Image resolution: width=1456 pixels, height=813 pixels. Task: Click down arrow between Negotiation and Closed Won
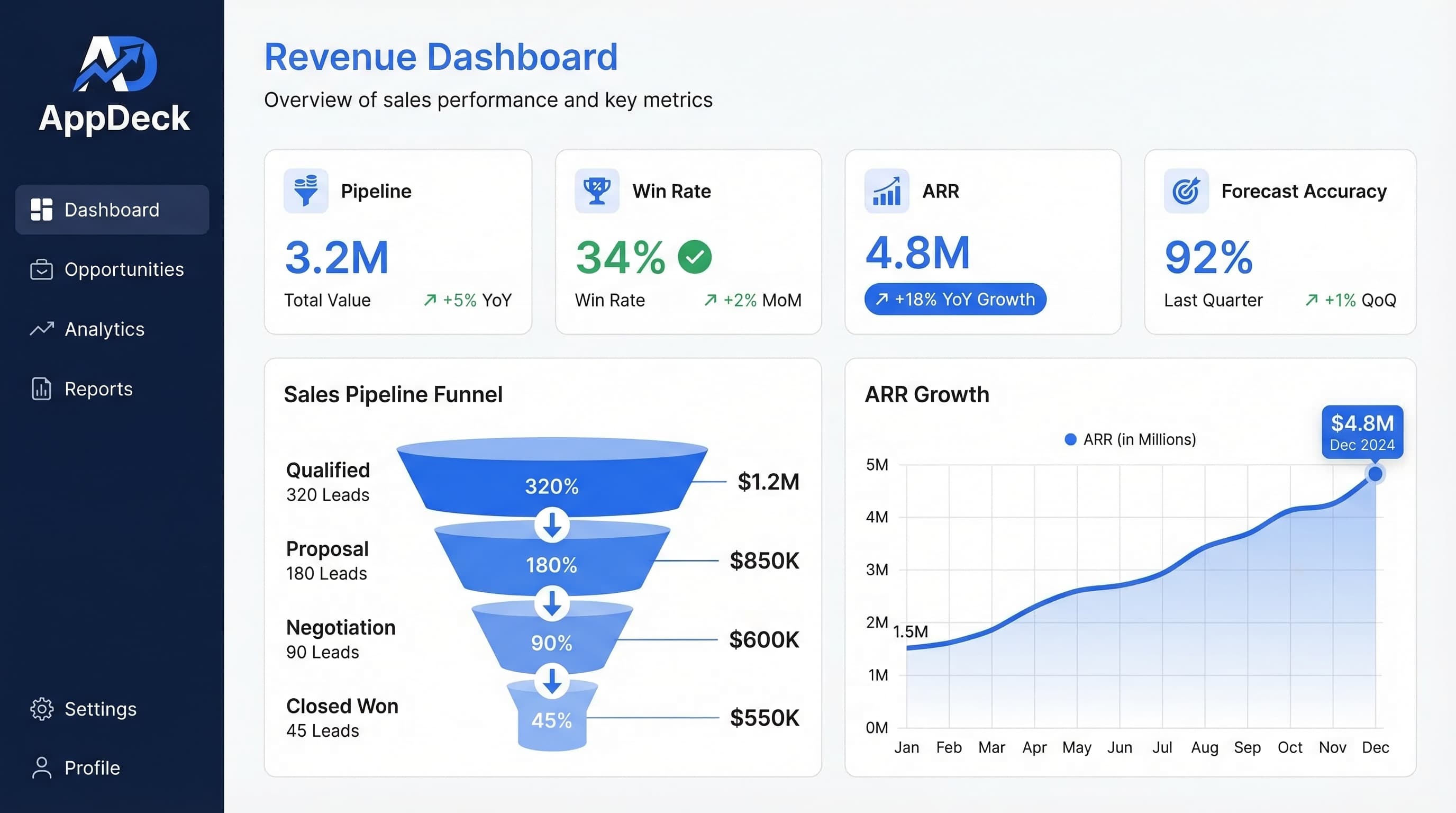(552, 682)
